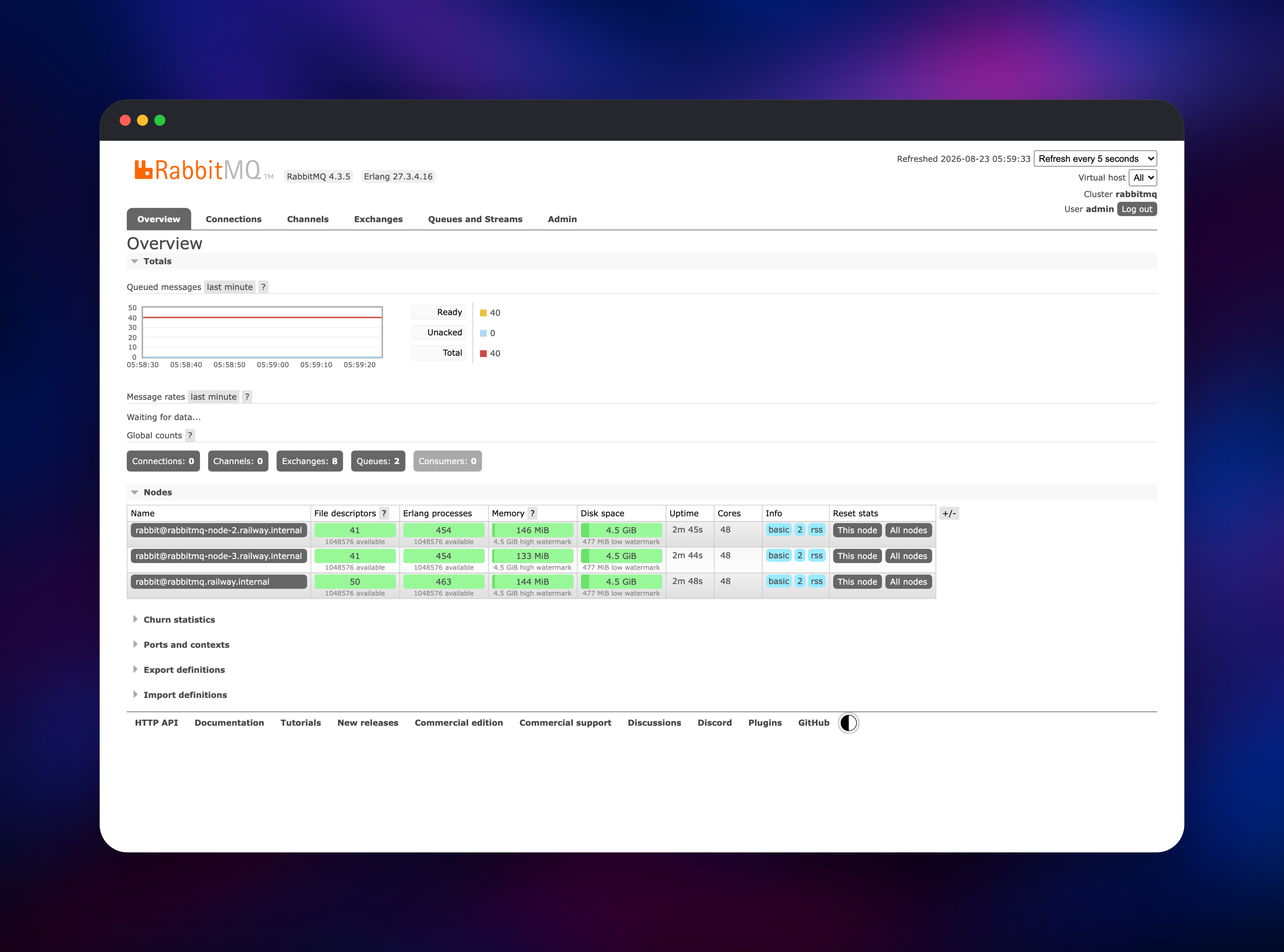Open the refresh interval dropdown

click(x=1095, y=158)
